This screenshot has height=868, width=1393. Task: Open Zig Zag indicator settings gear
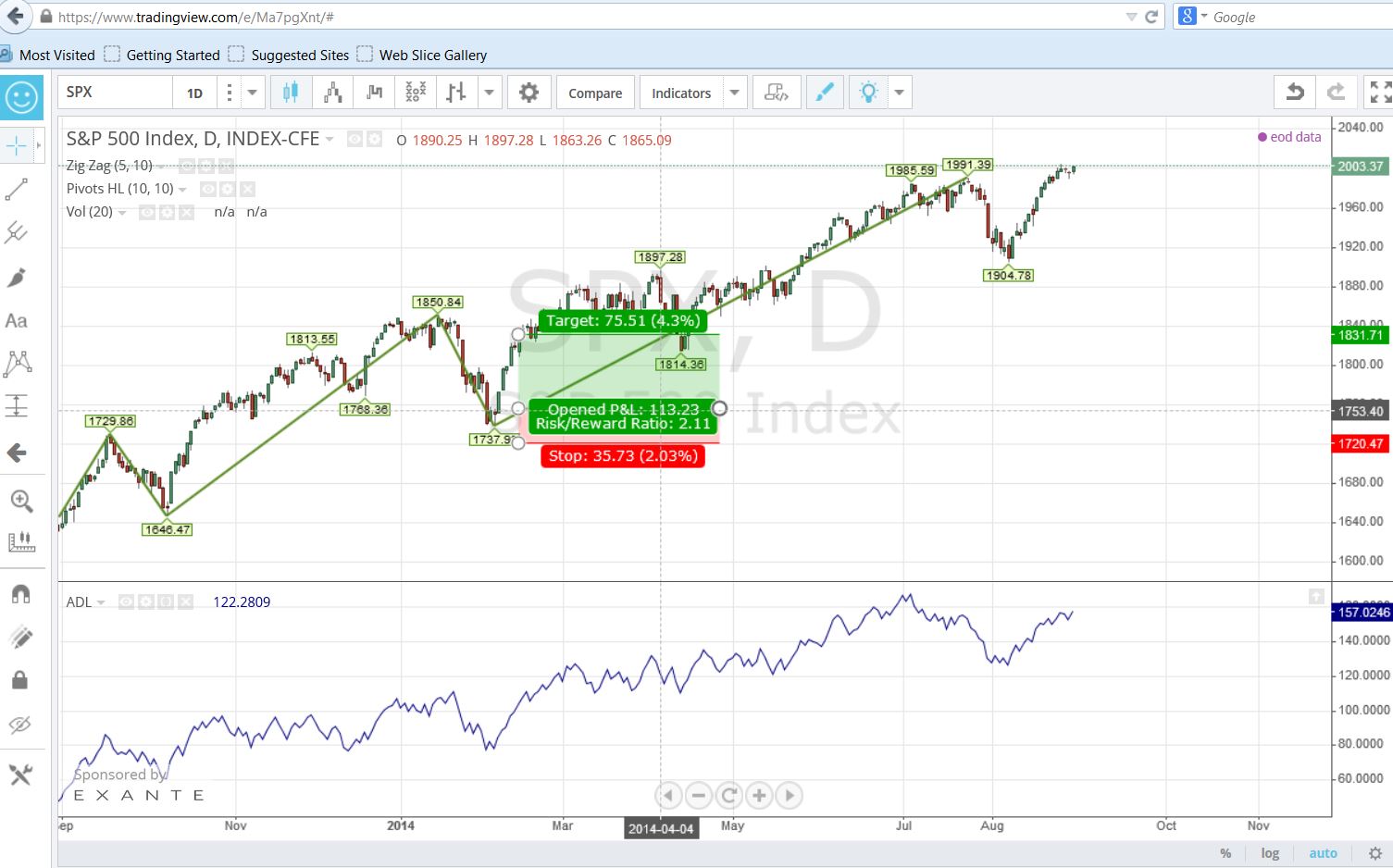205,166
